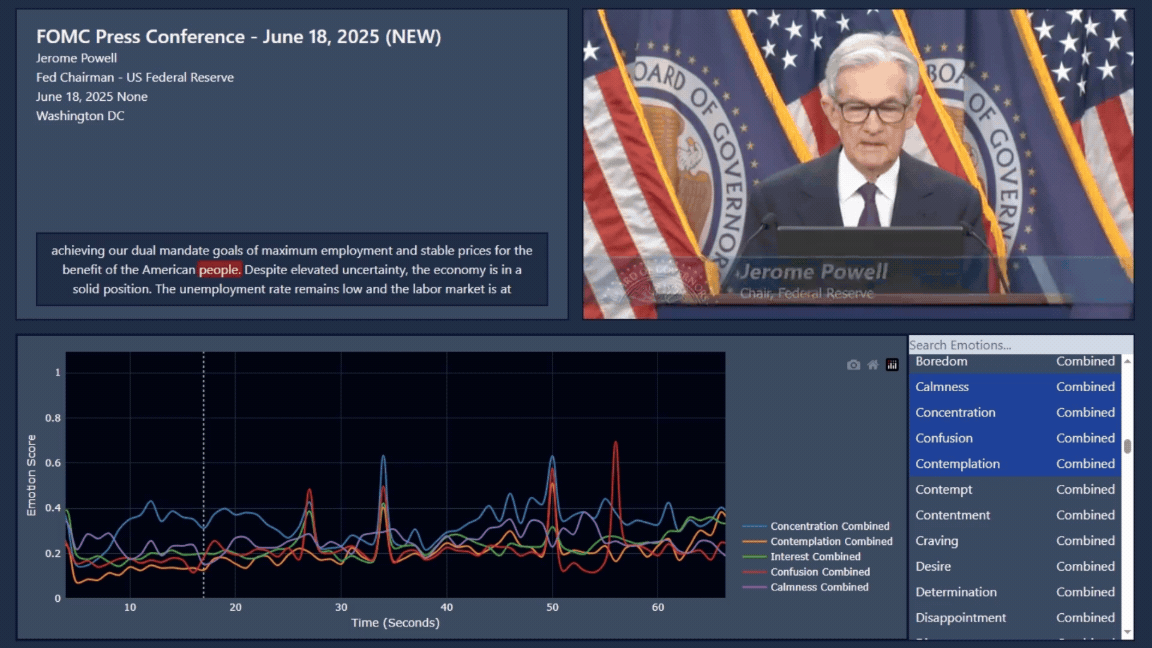Toggle the Calmness Combined legend entry
The image size is (1152, 648).
tap(819, 587)
